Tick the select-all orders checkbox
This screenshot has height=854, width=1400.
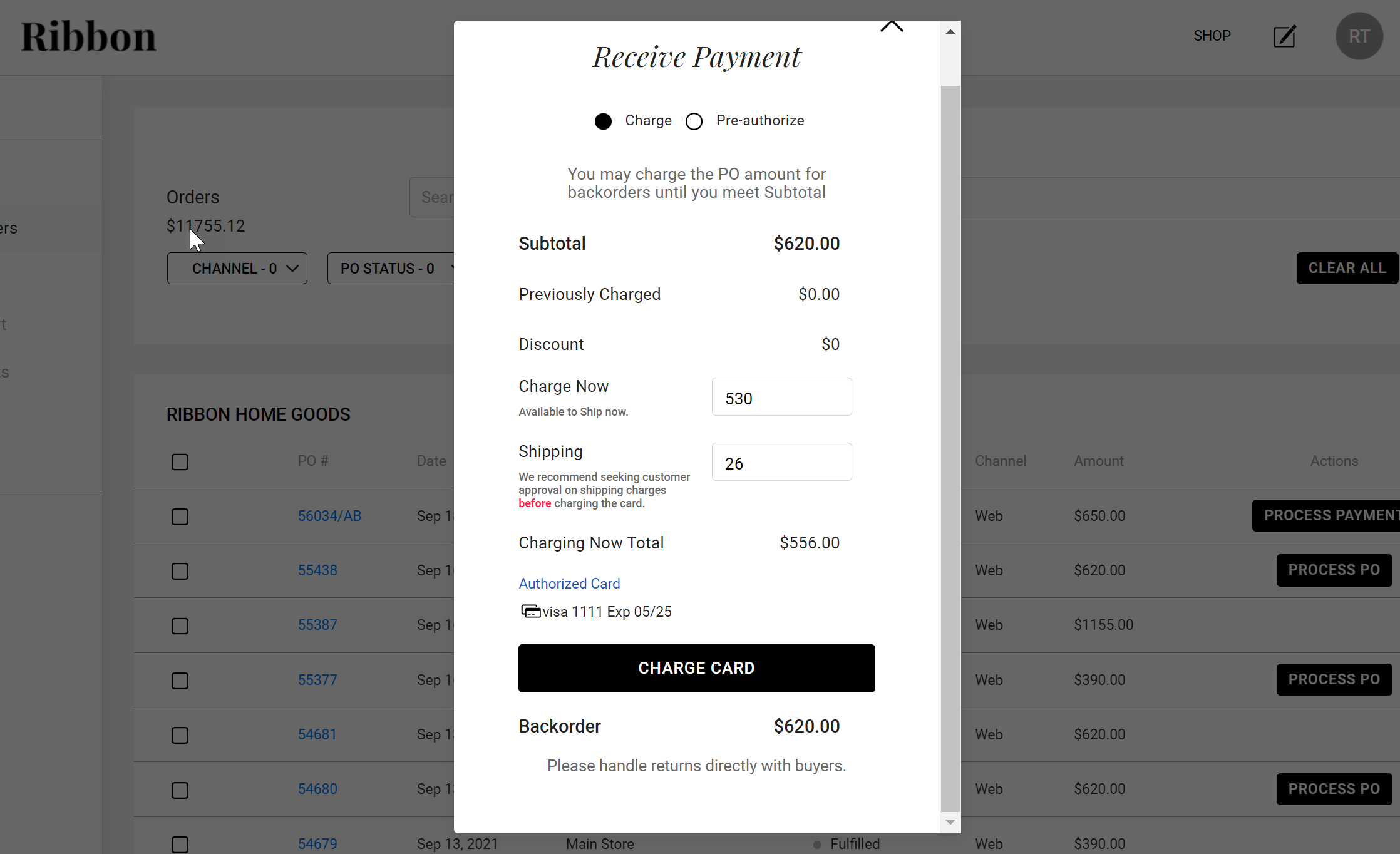click(x=180, y=462)
